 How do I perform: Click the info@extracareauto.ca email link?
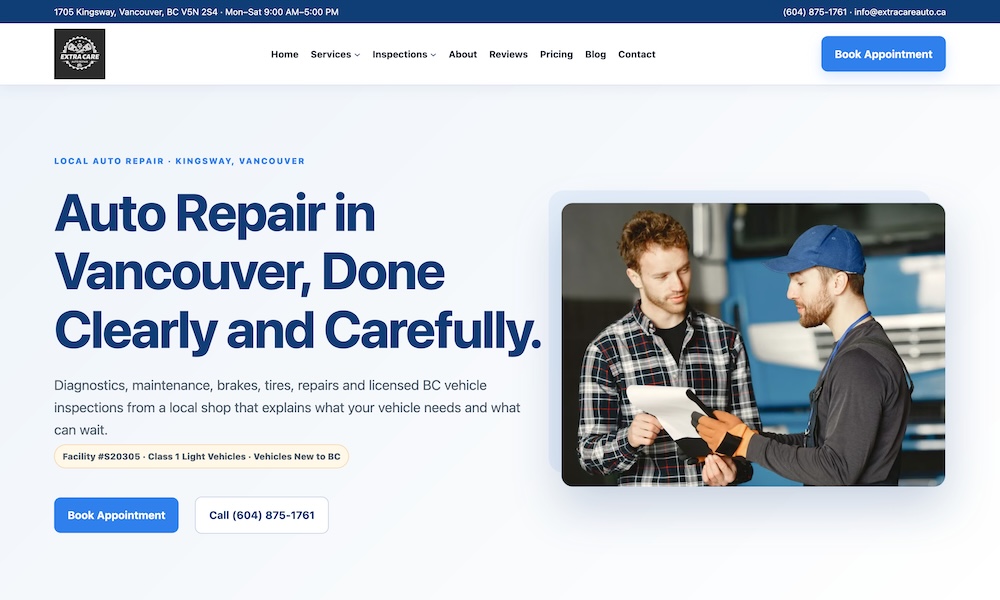(x=900, y=12)
